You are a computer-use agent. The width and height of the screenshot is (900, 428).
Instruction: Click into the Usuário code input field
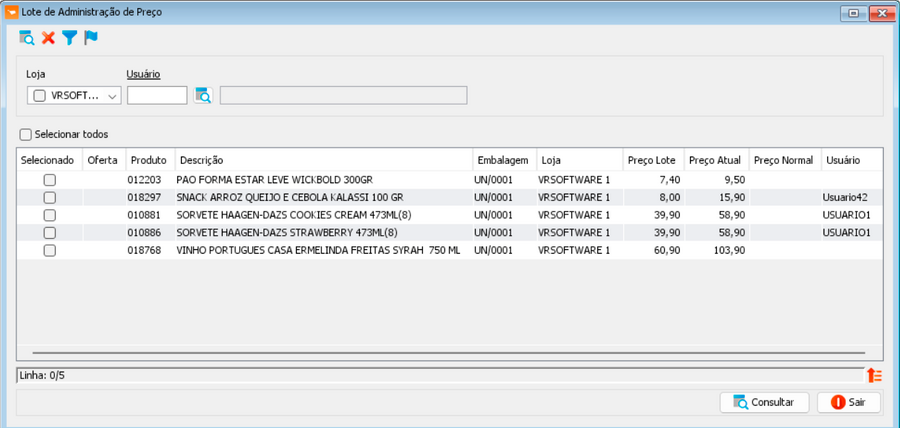click(x=157, y=95)
